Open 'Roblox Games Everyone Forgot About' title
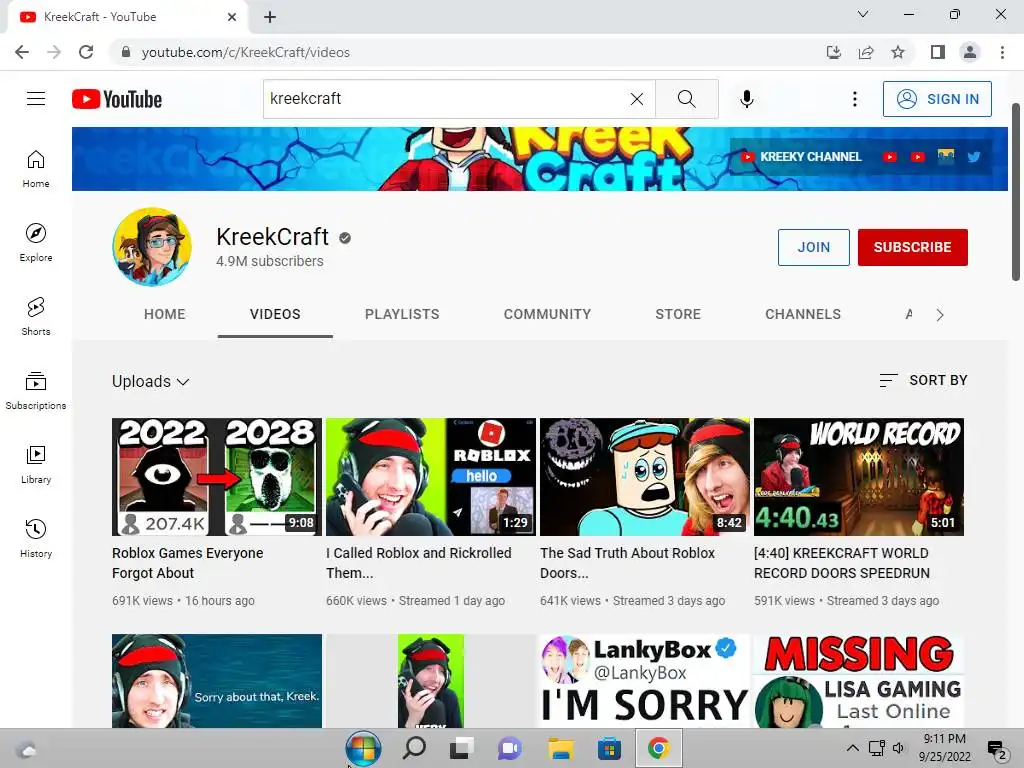This screenshot has height=768, width=1024. pos(187,563)
